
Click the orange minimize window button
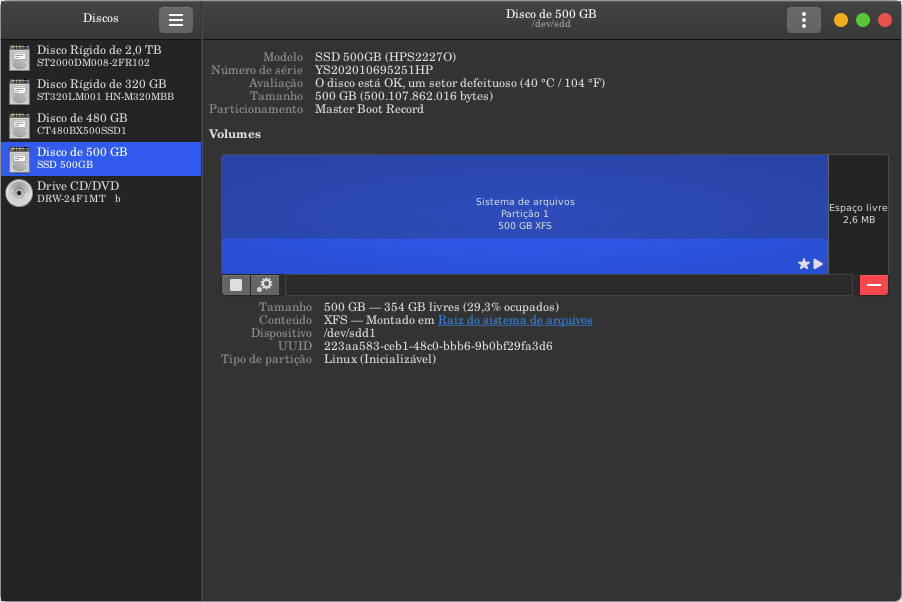[x=840, y=20]
